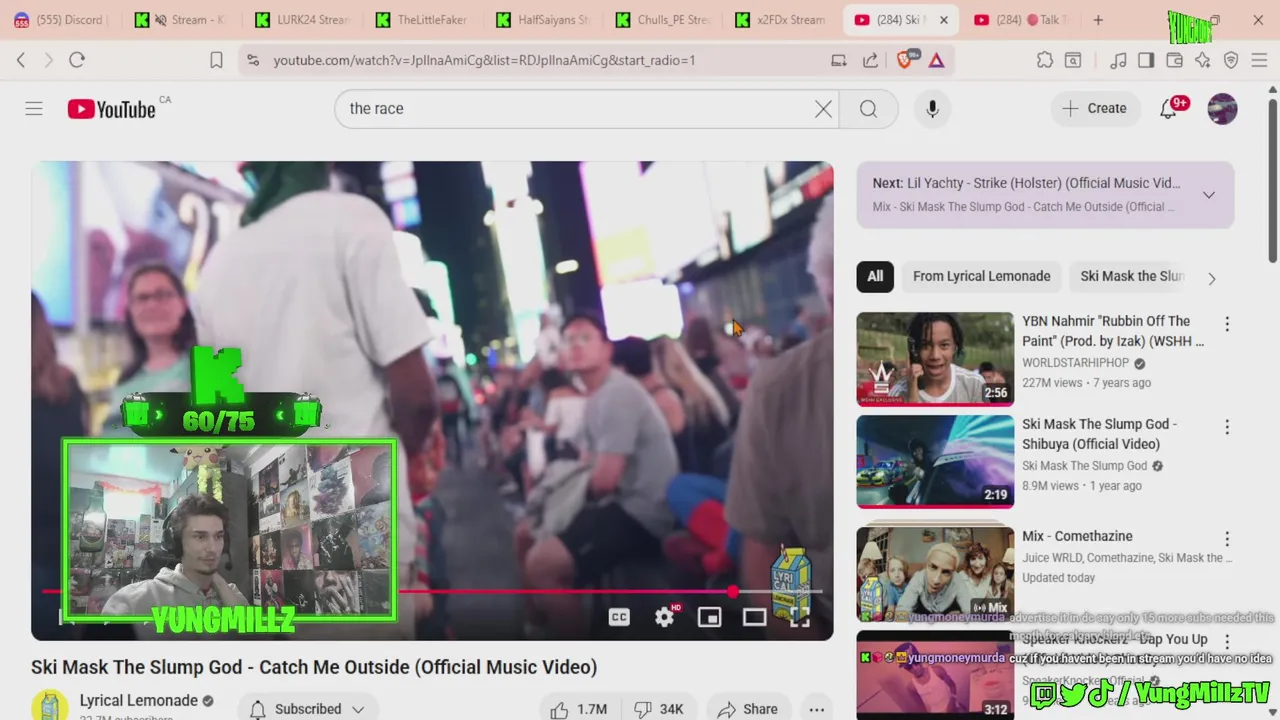Screen dimensions: 1280x720
Task: Open more actions for the video
Action: [817, 709]
